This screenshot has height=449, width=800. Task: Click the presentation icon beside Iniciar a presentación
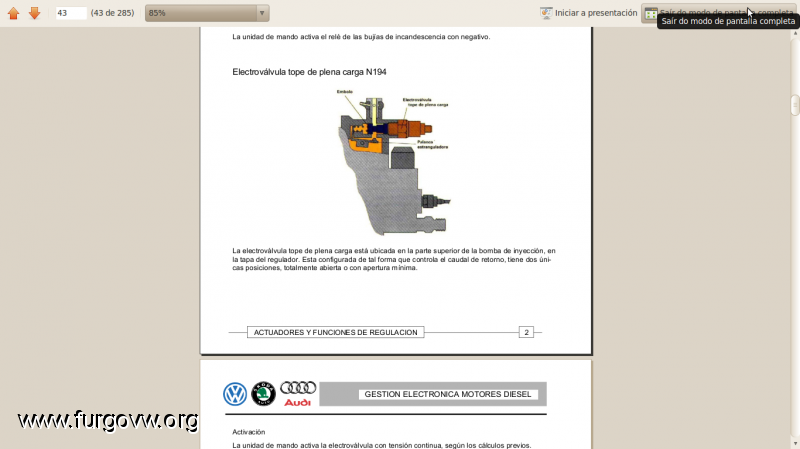pos(546,13)
